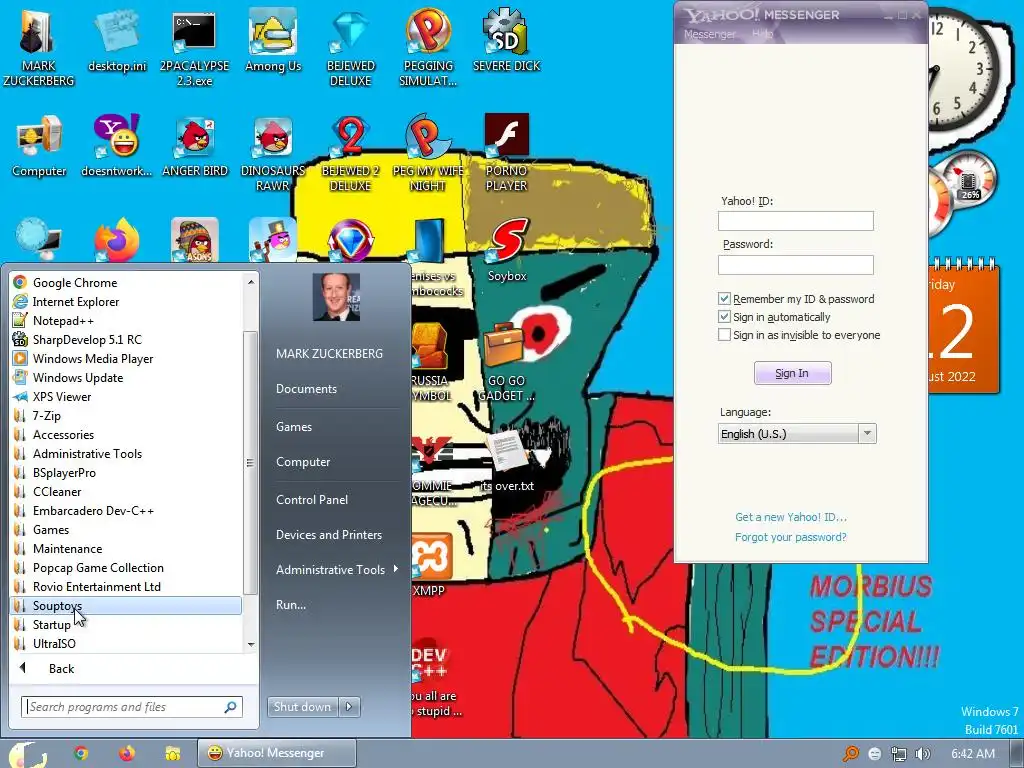This screenshot has width=1024, height=768.
Task: Click the user account picture in Start menu
Action: (x=336, y=297)
